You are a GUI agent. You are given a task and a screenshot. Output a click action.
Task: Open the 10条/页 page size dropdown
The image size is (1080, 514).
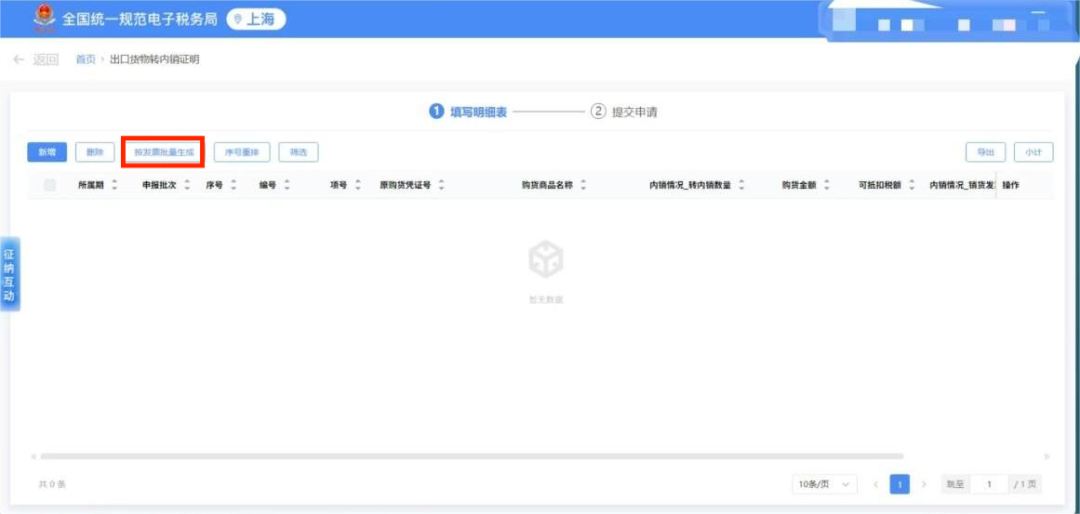(825, 484)
